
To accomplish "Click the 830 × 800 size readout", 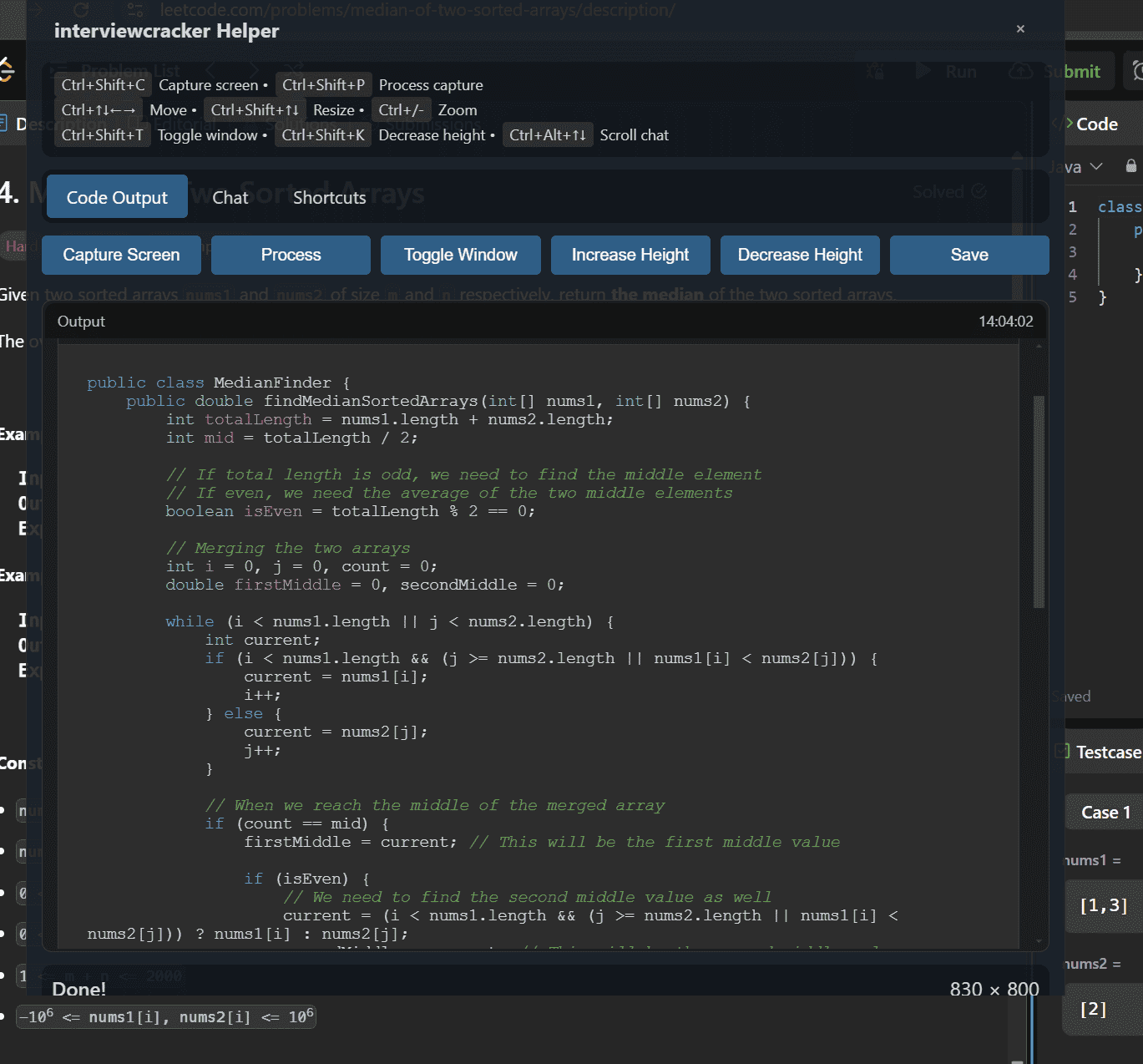I will 994,989.
